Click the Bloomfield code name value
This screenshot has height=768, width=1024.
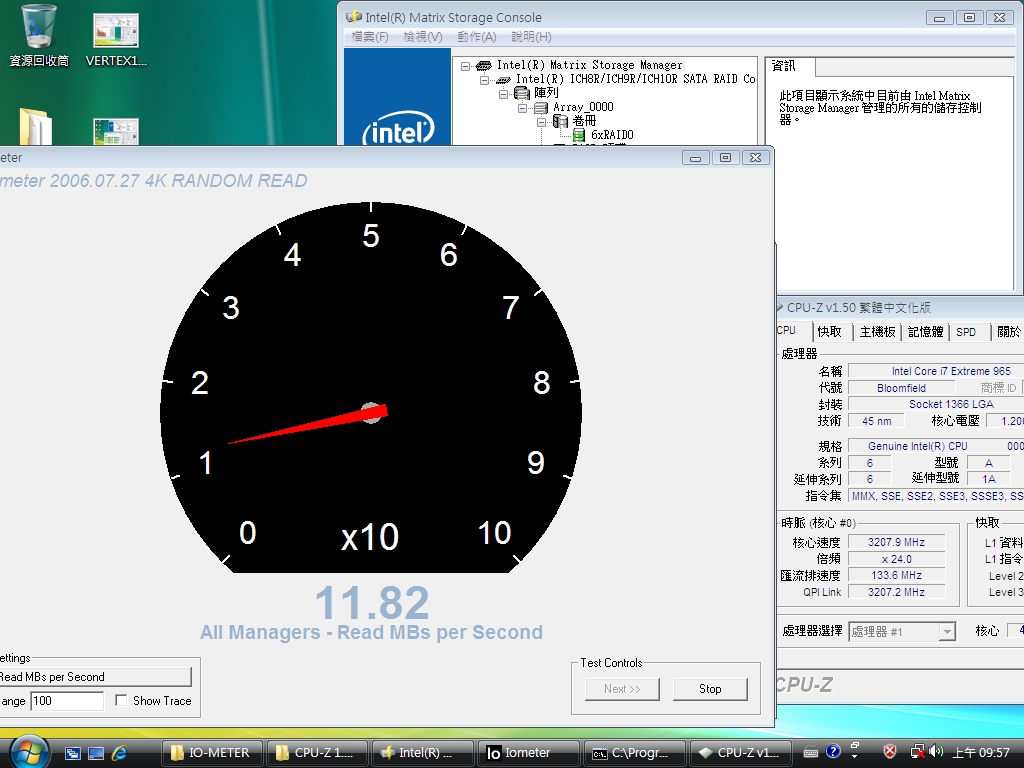coord(901,388)
